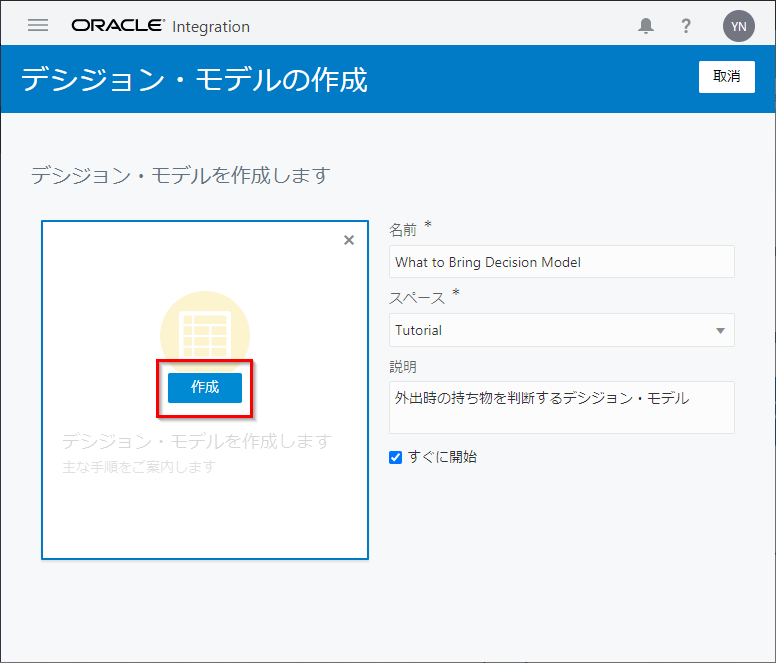Image resolution: width=776 pixels, height=663 pixels.
Task: Click the Tutorial value in スペース field
Action: tap(419, 330)
